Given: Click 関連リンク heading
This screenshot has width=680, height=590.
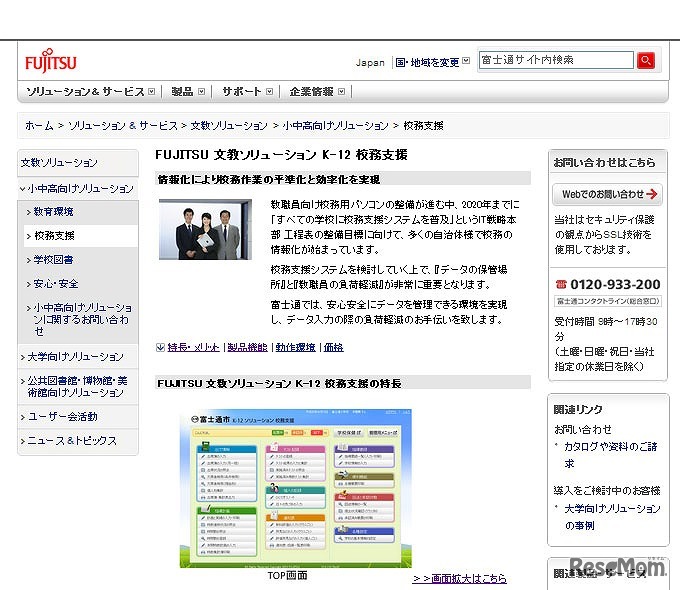Looking at the screenshot, I should (x=578, y=410).
